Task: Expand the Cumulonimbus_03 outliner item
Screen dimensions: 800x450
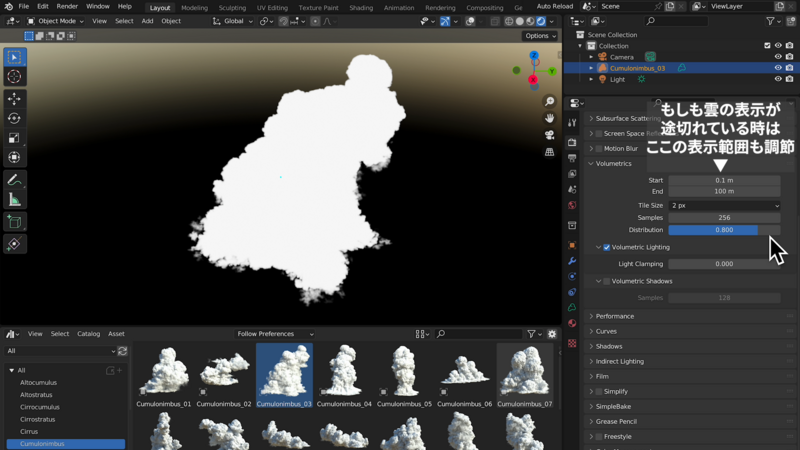Action: (591, 68)
